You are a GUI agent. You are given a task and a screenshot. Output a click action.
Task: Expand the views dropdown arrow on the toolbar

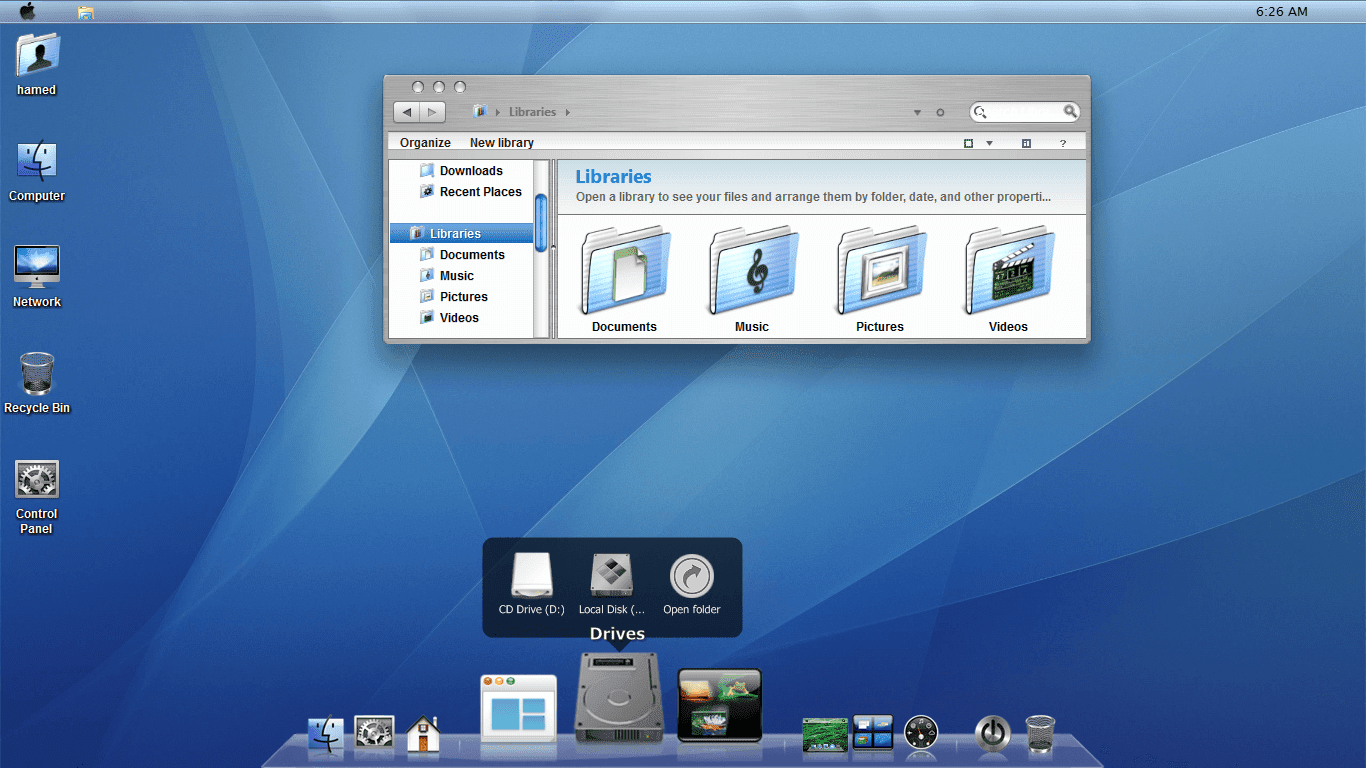click(x=989, y=143)
